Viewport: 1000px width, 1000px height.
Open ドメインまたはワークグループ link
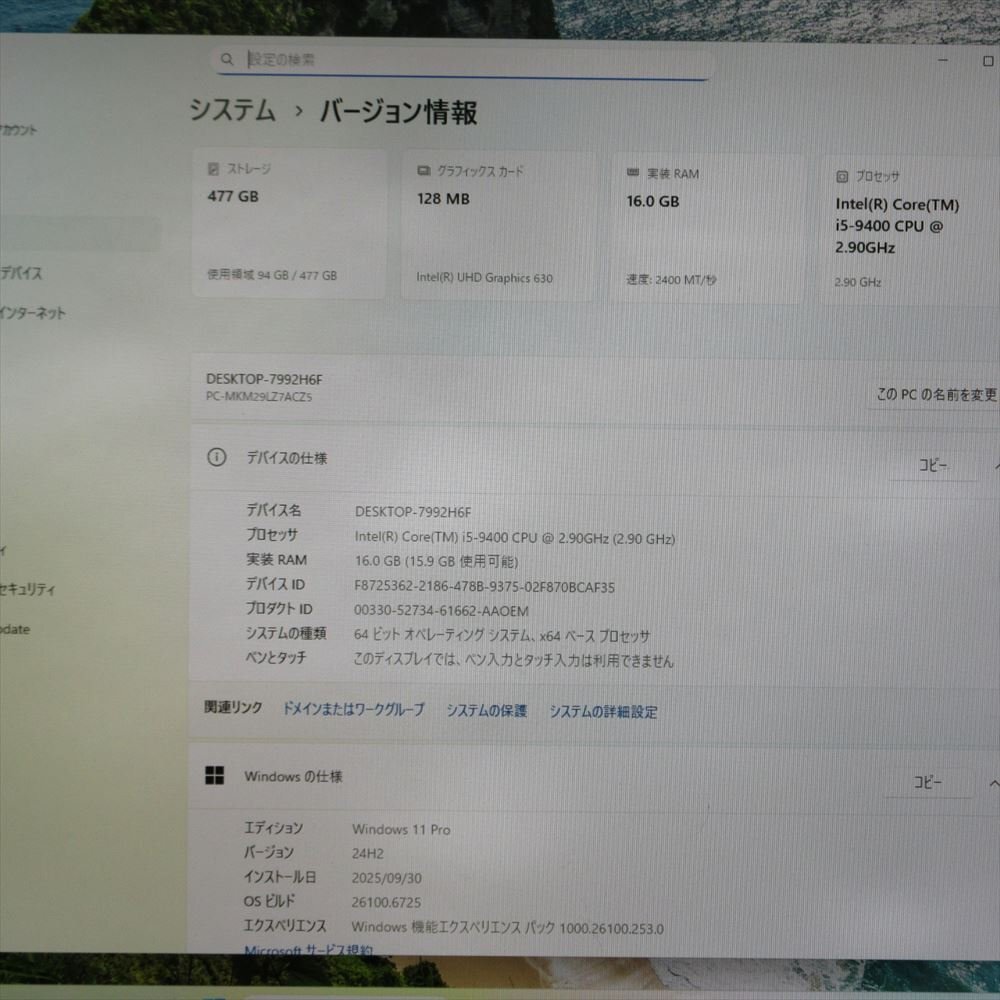pyautogui.click(x=354, y=709)
